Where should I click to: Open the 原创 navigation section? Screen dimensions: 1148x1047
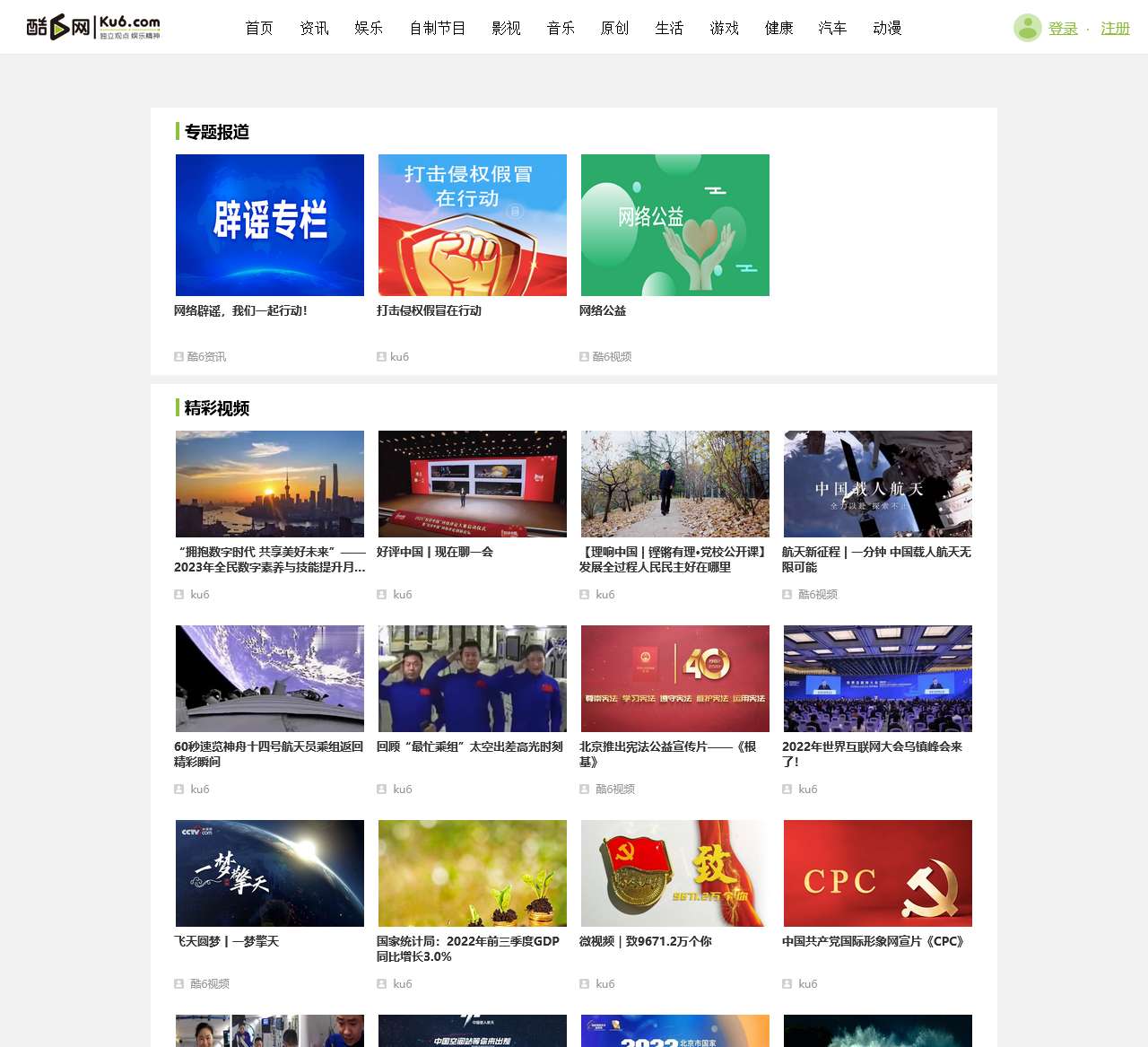click(x=614, y=28)
